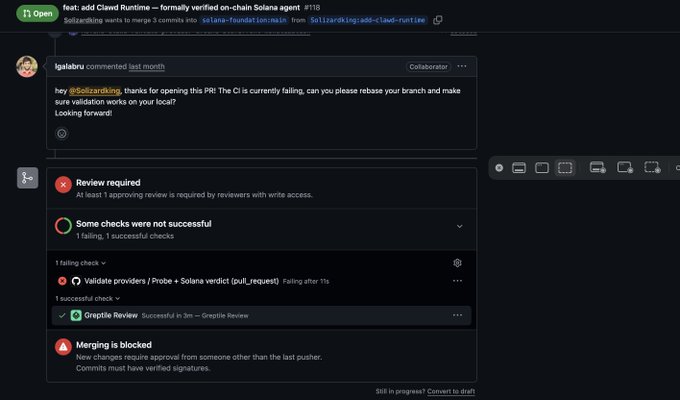680x400 pixels.
Task: Collapse the '1 successful check' group
Action: (x=88, y=298)
